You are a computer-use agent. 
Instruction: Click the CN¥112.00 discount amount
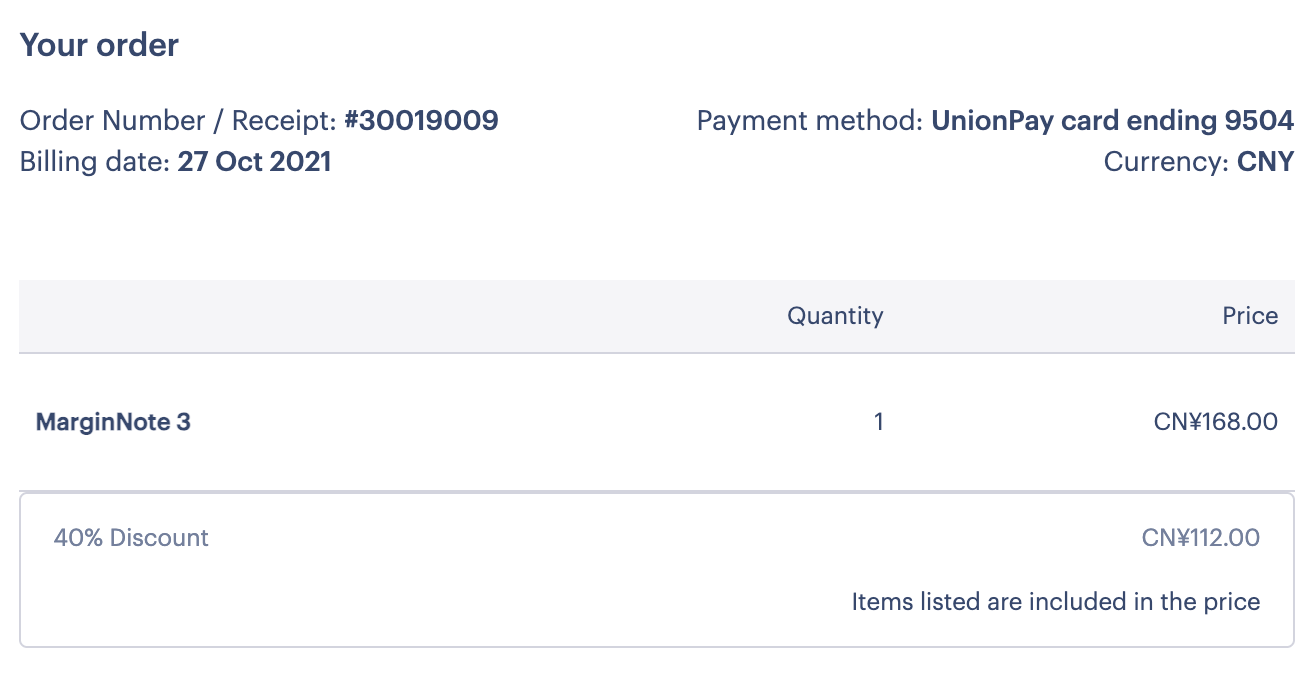point(1200,538)
